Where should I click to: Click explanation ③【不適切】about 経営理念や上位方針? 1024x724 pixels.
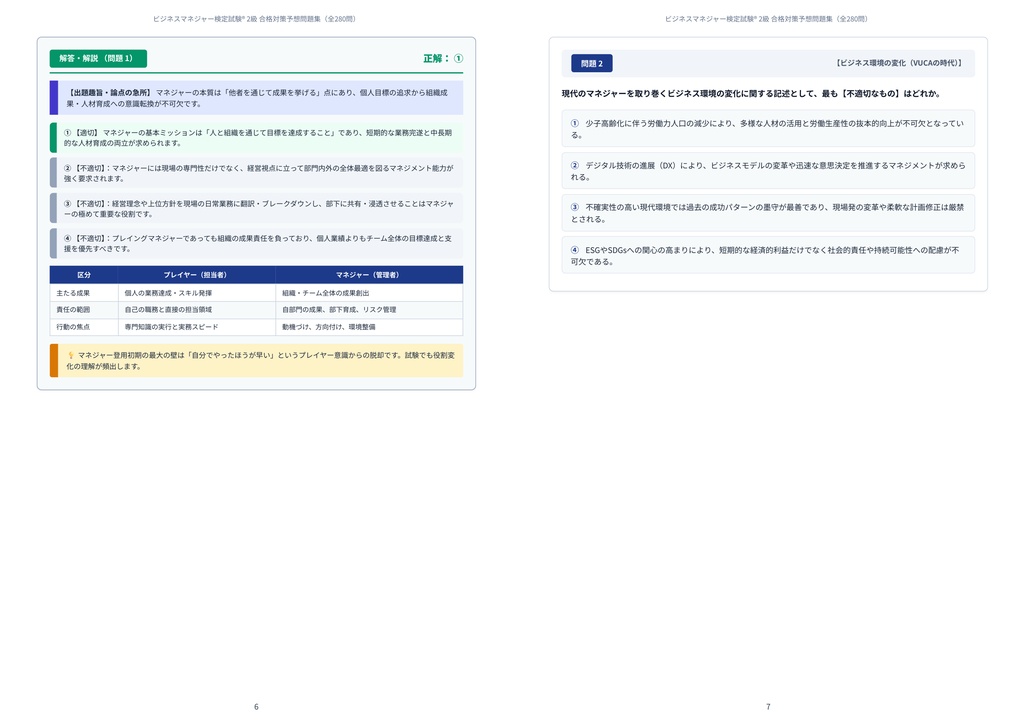click(256, 209)
